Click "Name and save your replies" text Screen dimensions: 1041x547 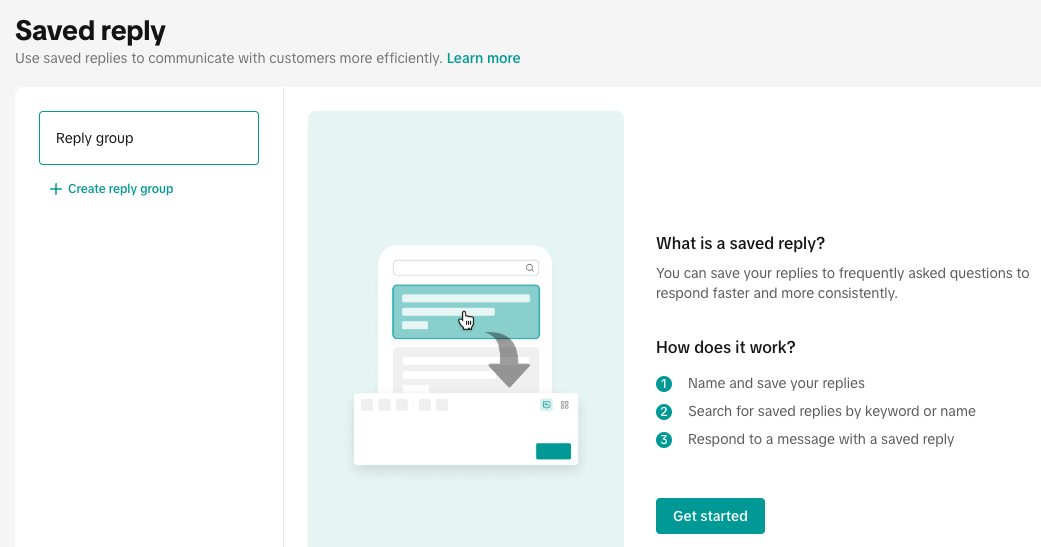pos(776,383)
